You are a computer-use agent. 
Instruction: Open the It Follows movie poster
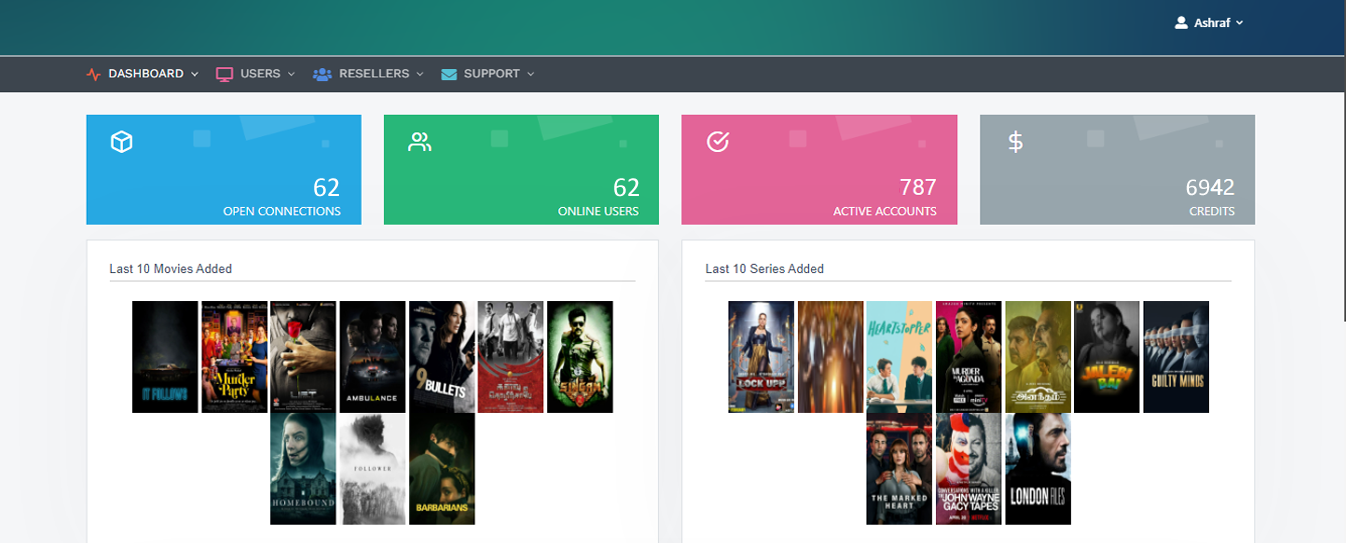pos(165,357)
